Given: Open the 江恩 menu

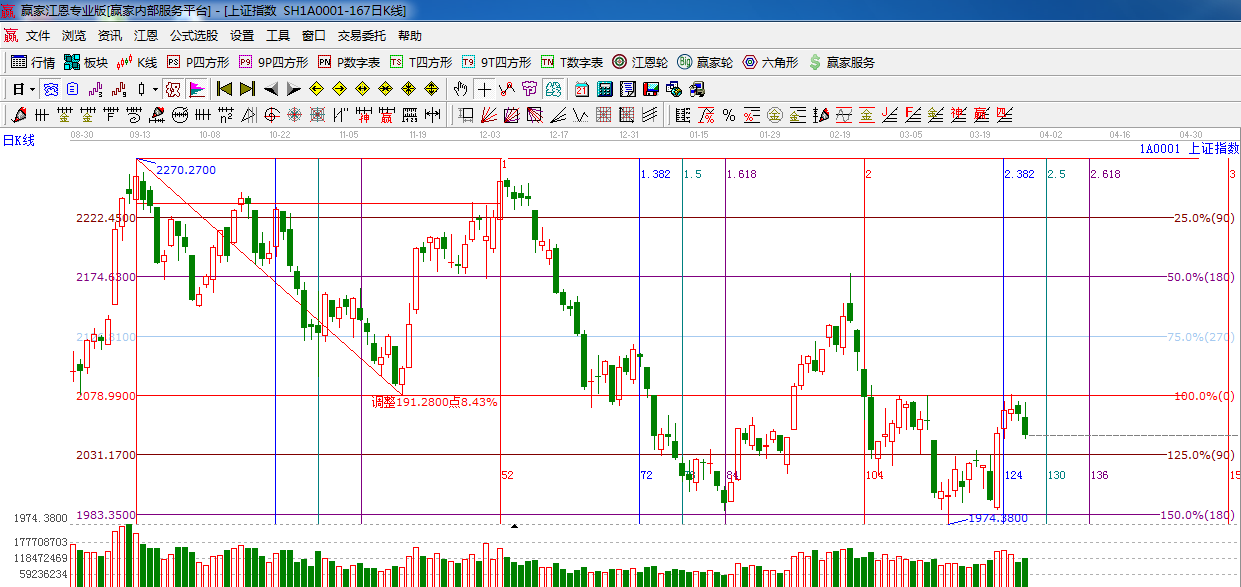Looking at the screenshot, I should (146, 35).
